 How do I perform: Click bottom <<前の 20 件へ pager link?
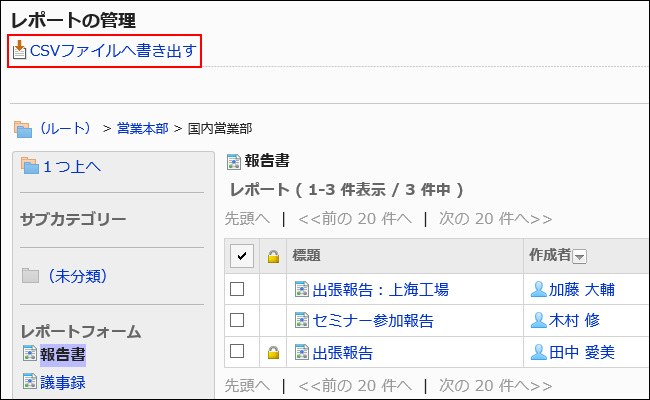[355, 385]
